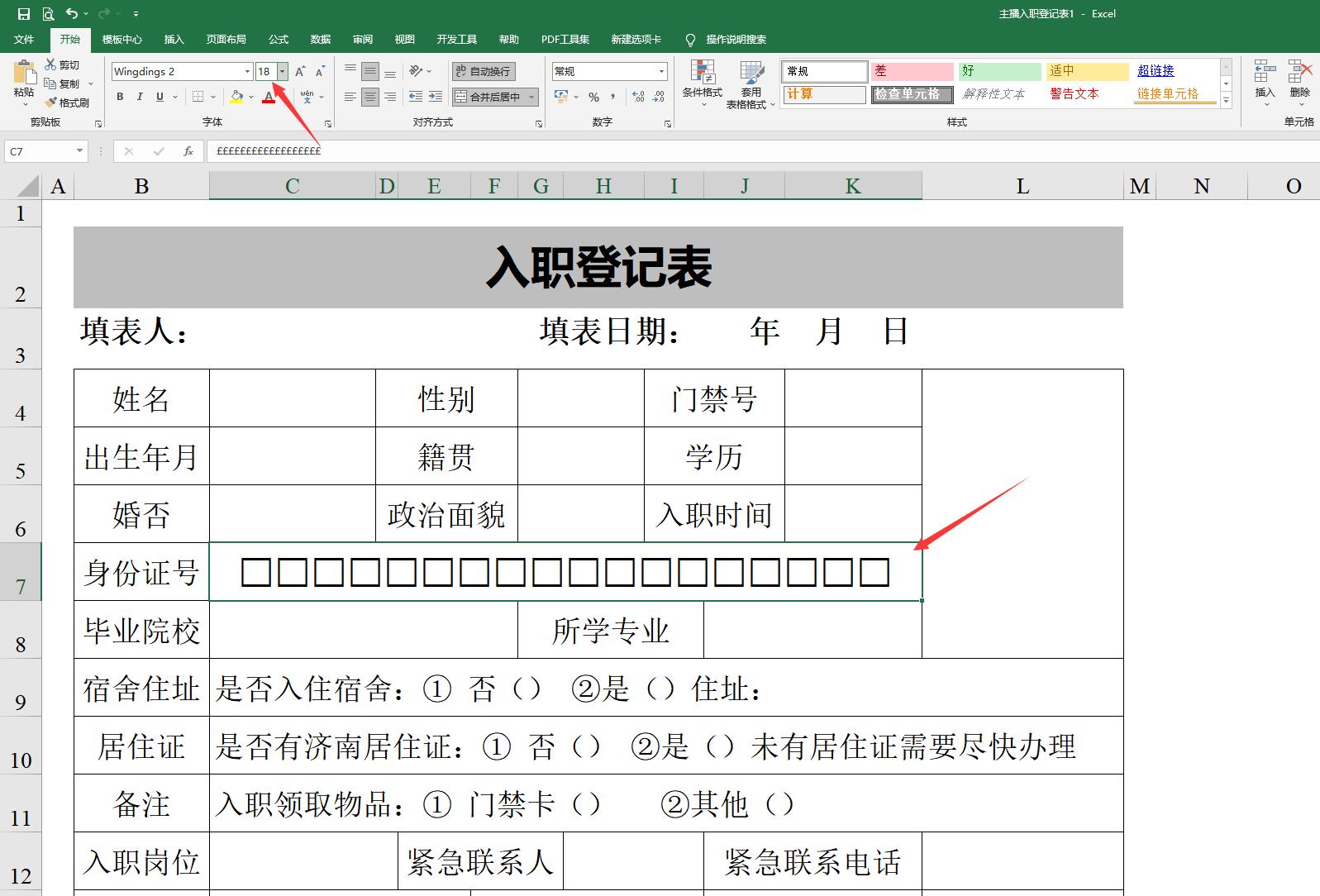Open the 文件 File menu

coord(24,39)
